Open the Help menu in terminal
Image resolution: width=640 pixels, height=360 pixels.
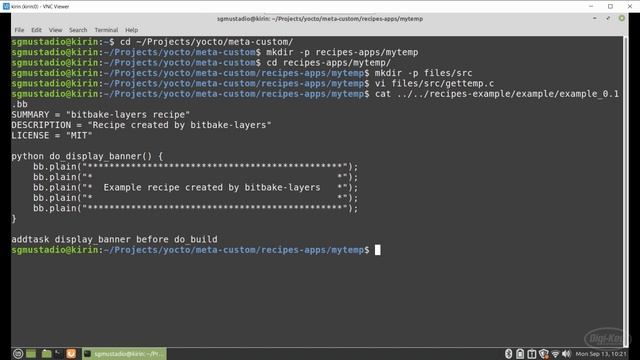pos(131,30)
